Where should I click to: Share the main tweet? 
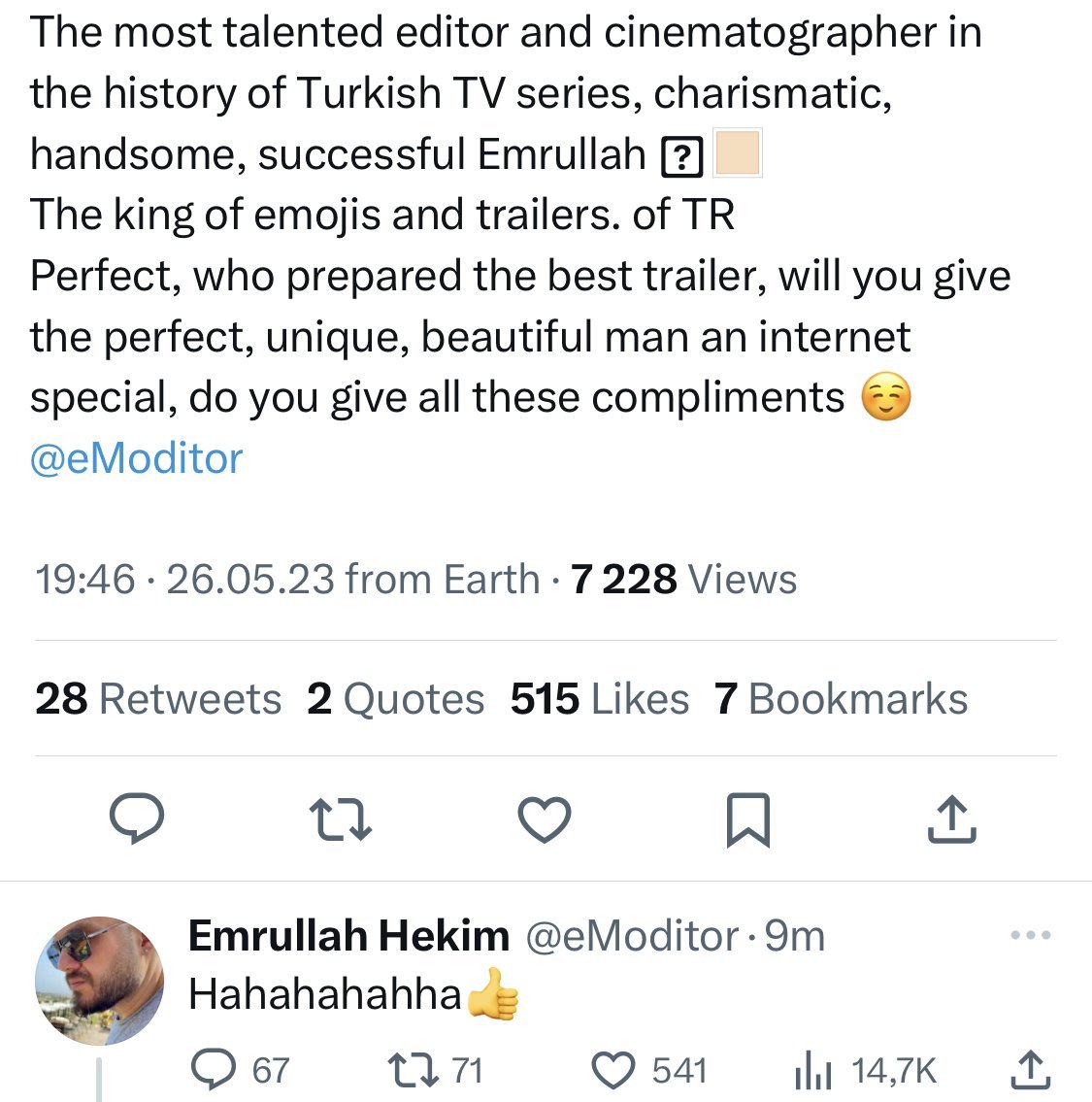[951, 818]
